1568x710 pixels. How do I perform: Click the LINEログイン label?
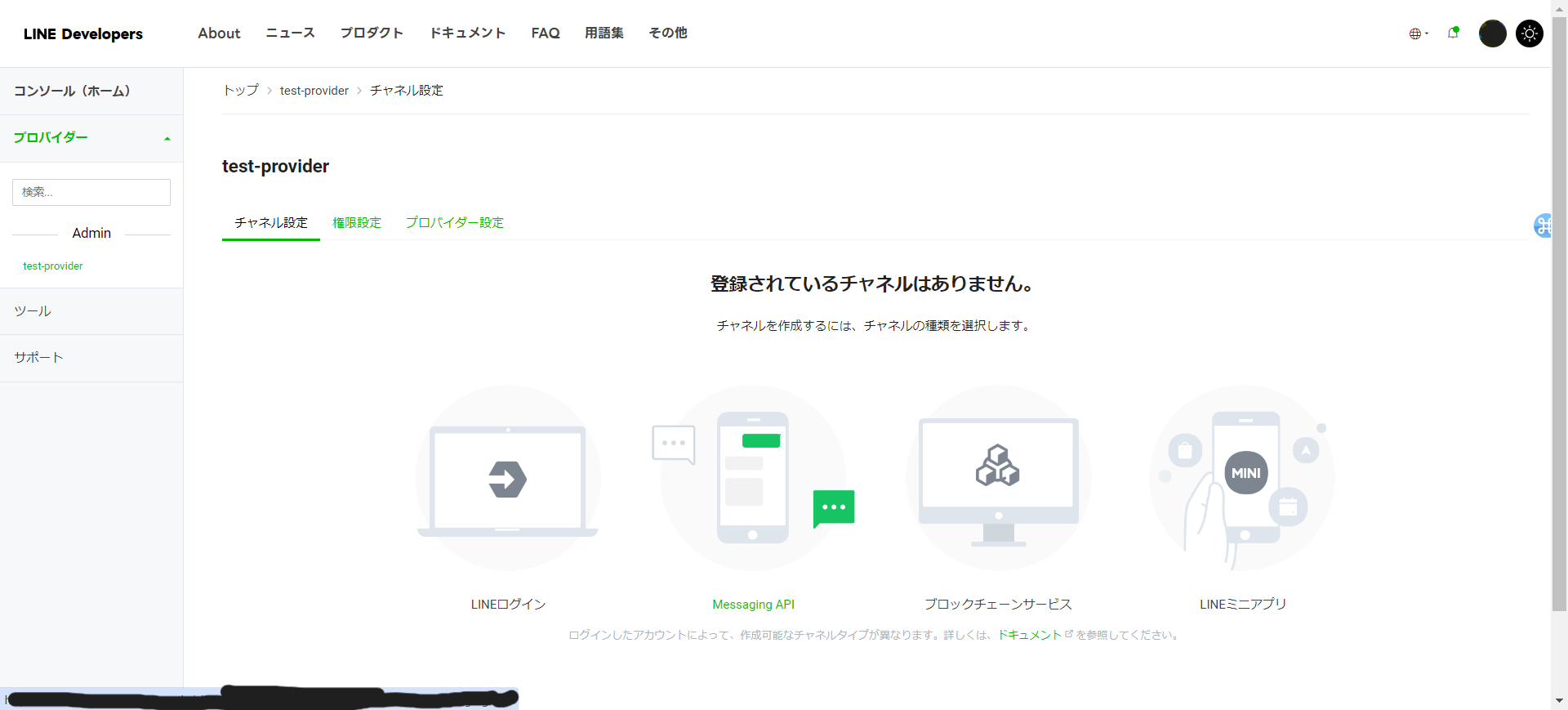(x=508, y=605)
